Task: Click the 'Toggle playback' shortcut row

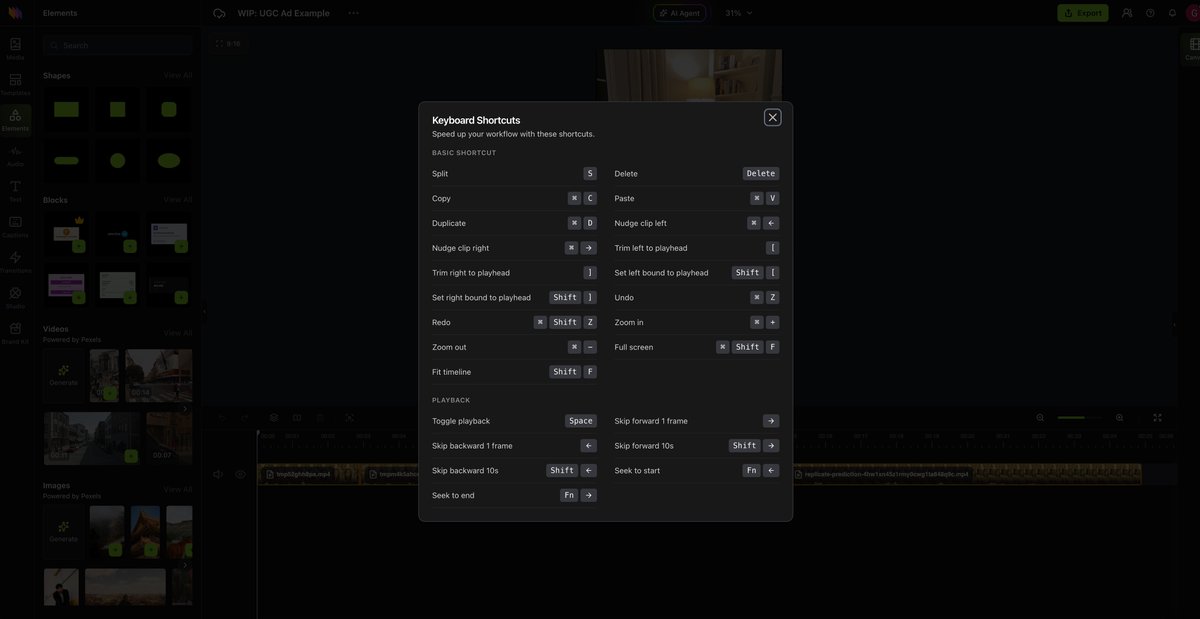Action: tap(514, 421)
